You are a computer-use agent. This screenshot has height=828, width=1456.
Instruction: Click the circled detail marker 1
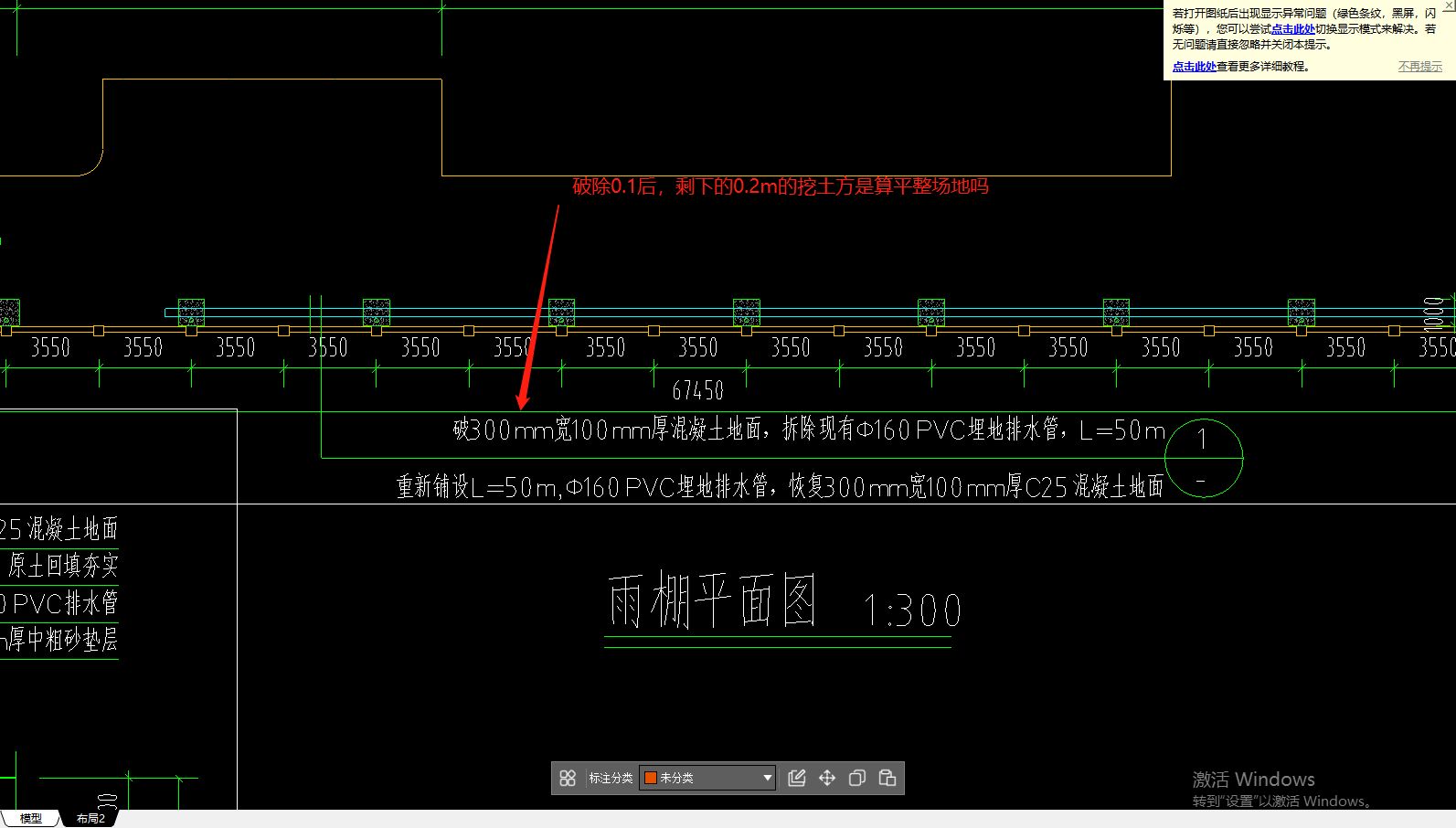click(1204, 457)
